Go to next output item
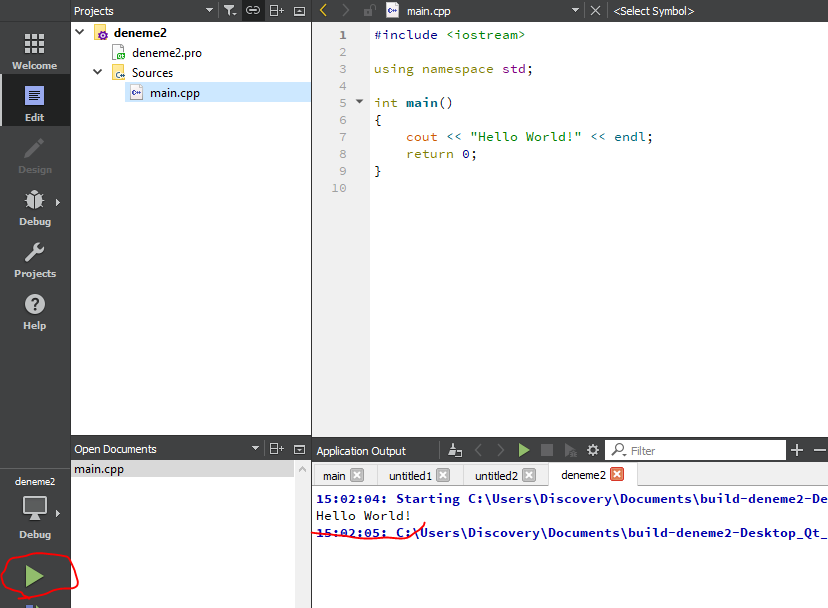The width and height of the screenshot is (828, 608). [500, 451]
